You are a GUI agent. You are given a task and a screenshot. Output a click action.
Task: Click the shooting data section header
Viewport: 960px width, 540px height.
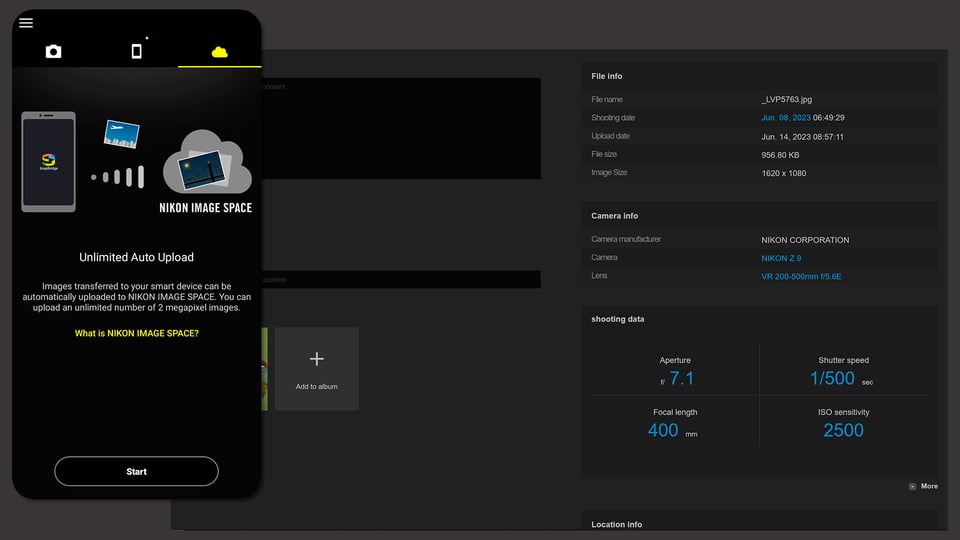coord(617,319)
